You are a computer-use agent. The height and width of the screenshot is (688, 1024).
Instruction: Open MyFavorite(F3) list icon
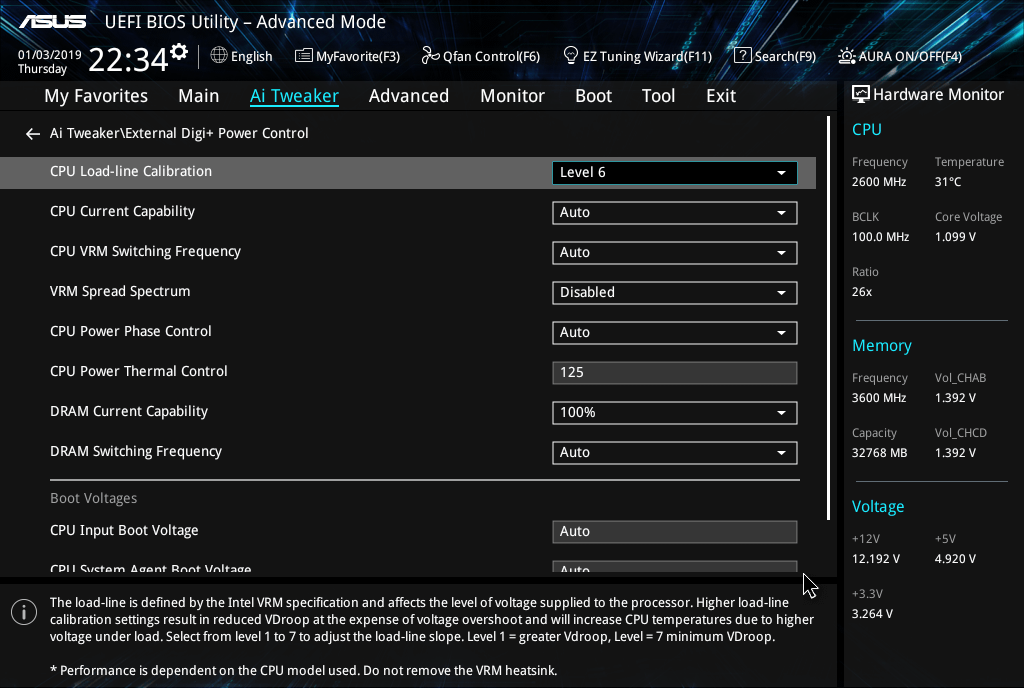coord(304,55)
